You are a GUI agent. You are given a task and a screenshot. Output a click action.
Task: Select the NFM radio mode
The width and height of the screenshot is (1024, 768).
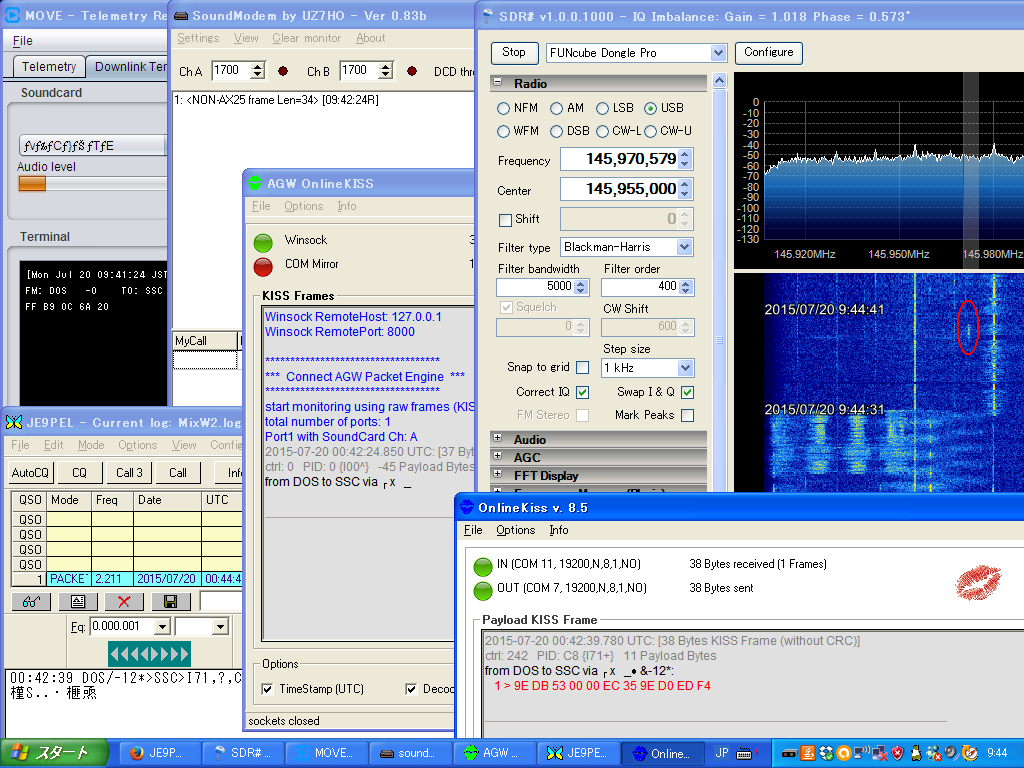coord(503,108)
